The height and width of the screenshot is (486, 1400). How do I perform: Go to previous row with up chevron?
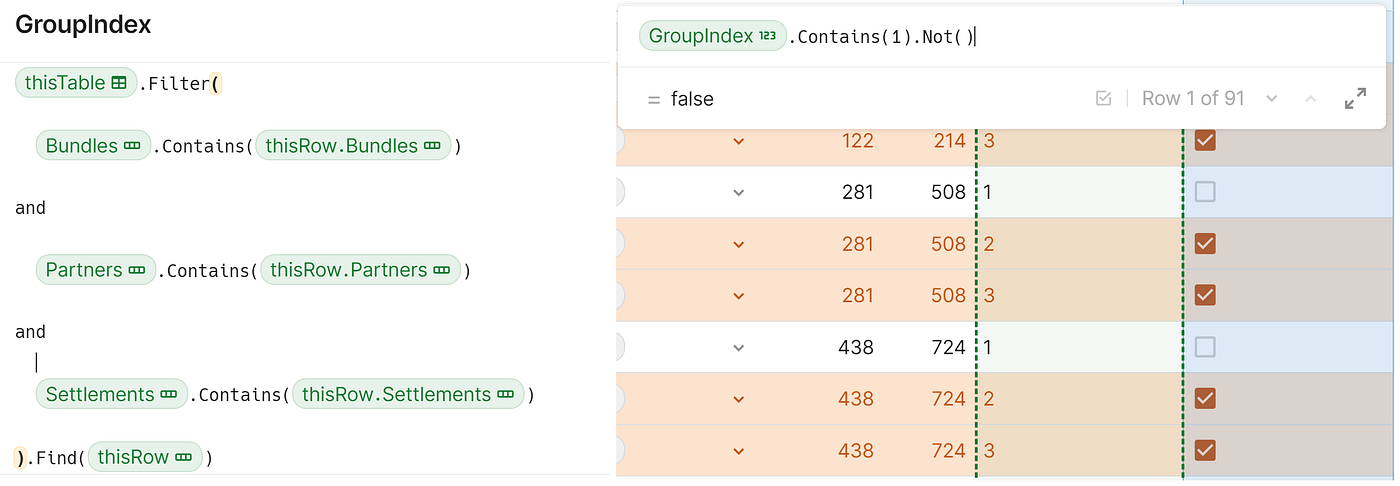[1311, 98]
